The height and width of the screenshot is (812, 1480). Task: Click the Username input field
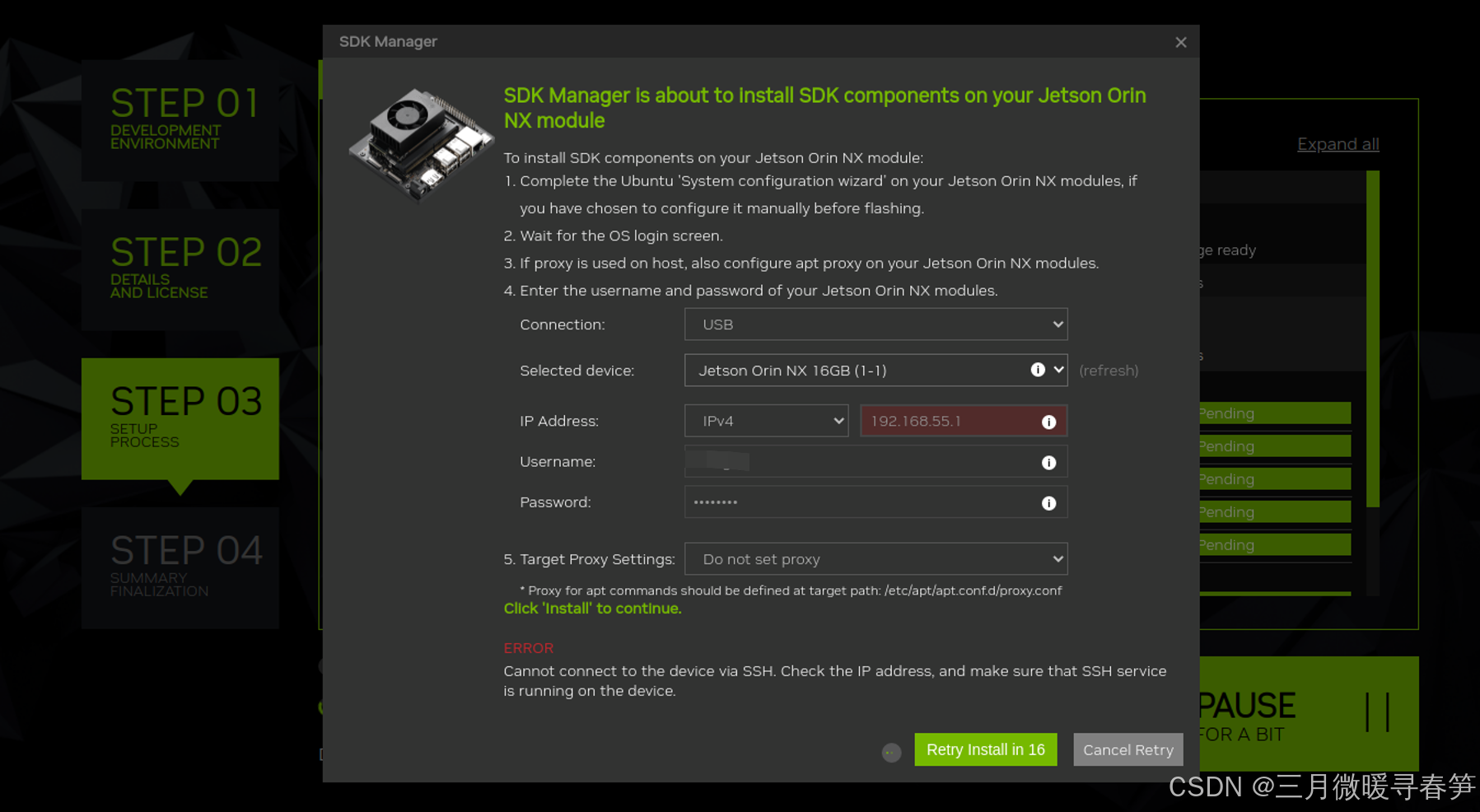875,461
